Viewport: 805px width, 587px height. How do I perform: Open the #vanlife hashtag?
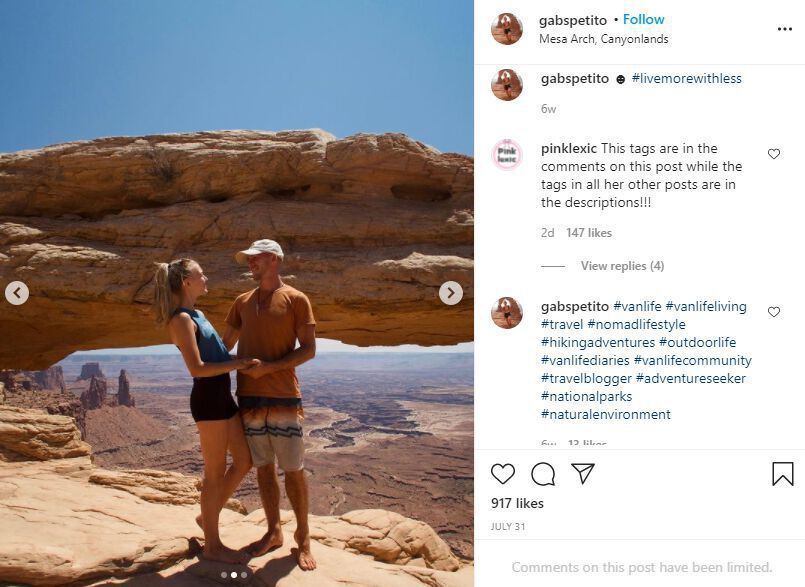[637, 307]
